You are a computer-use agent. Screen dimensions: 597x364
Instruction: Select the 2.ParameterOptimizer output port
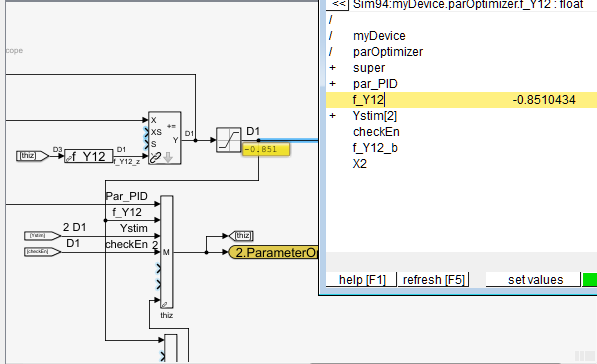(x=273, y=252)
